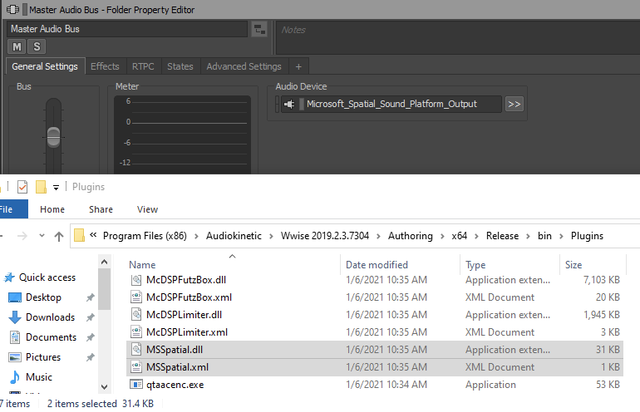Screen dimensions: 640x412
Task: Unpin Desktop using its pin icon
Action: tap(90, 298)
